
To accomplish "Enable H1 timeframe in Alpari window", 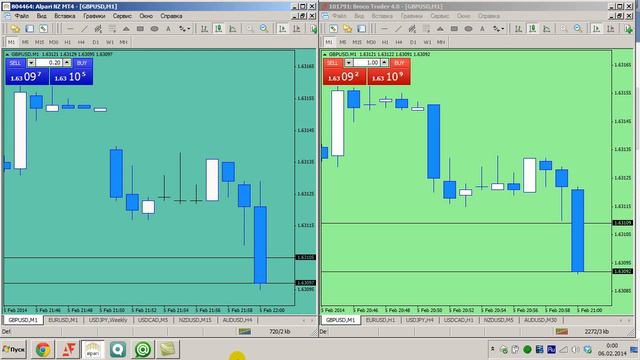I will [67, 42].
